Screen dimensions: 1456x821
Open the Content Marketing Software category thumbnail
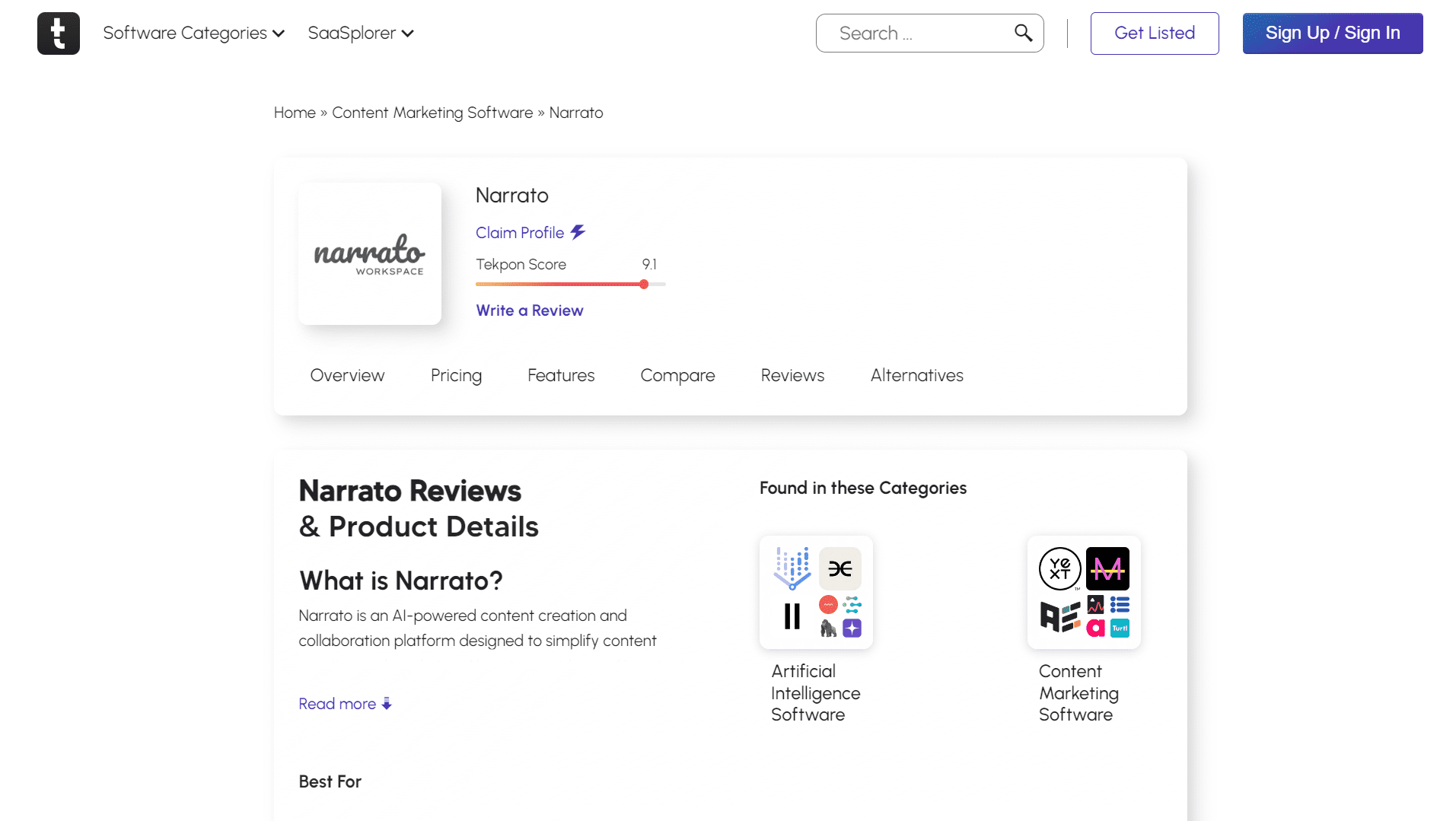click(1084, 592)
